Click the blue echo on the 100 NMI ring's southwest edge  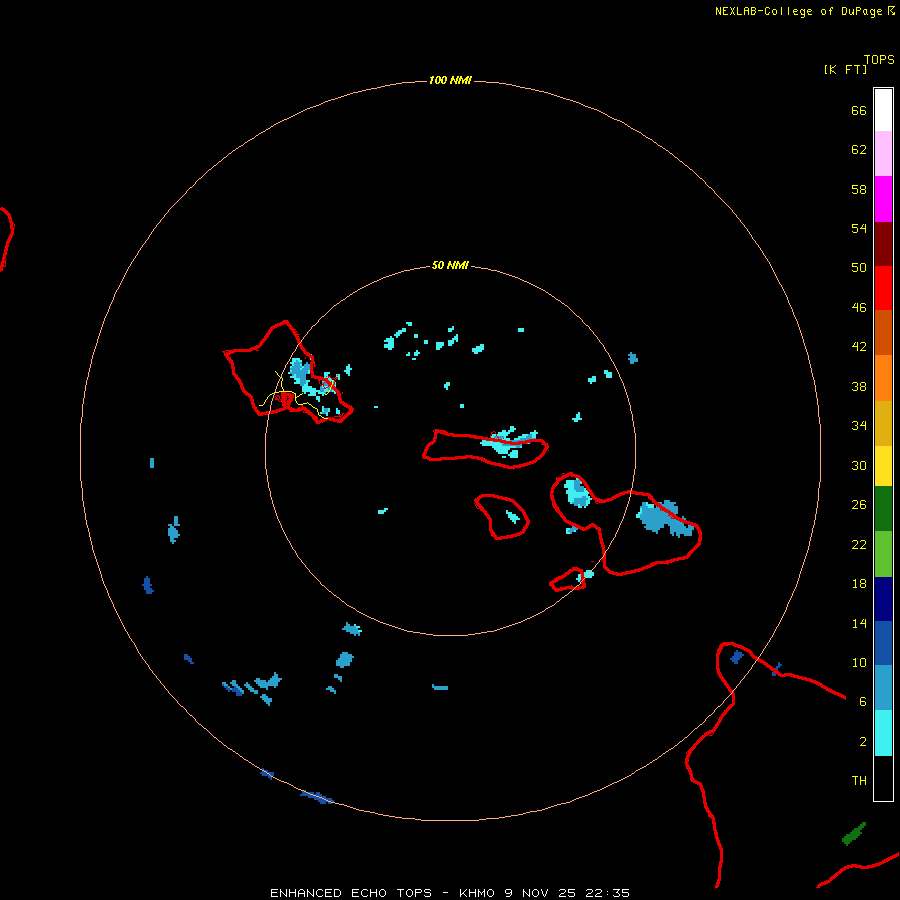(317, 797)
